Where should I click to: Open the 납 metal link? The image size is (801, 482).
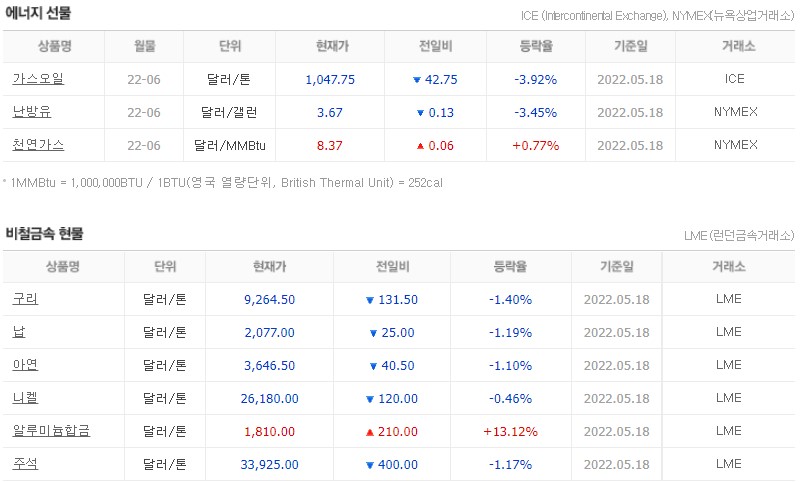19,332
